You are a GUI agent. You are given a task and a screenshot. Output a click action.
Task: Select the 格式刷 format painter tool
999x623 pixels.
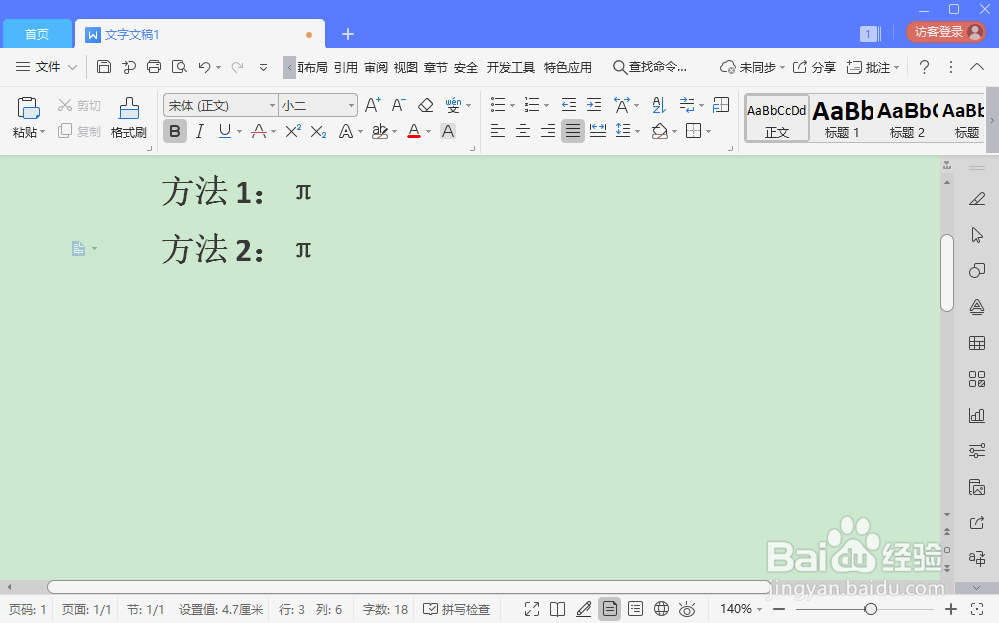tap(128, 117)
